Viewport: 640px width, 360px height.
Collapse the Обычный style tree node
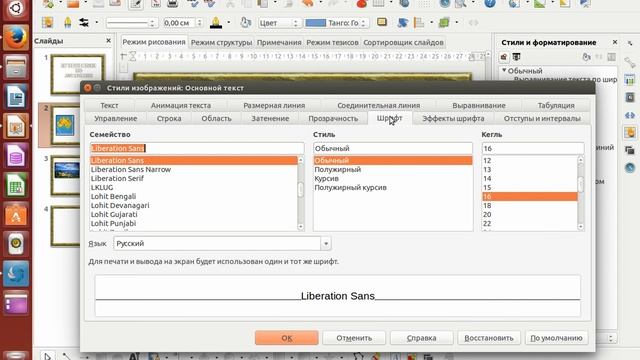click(504, 71)
